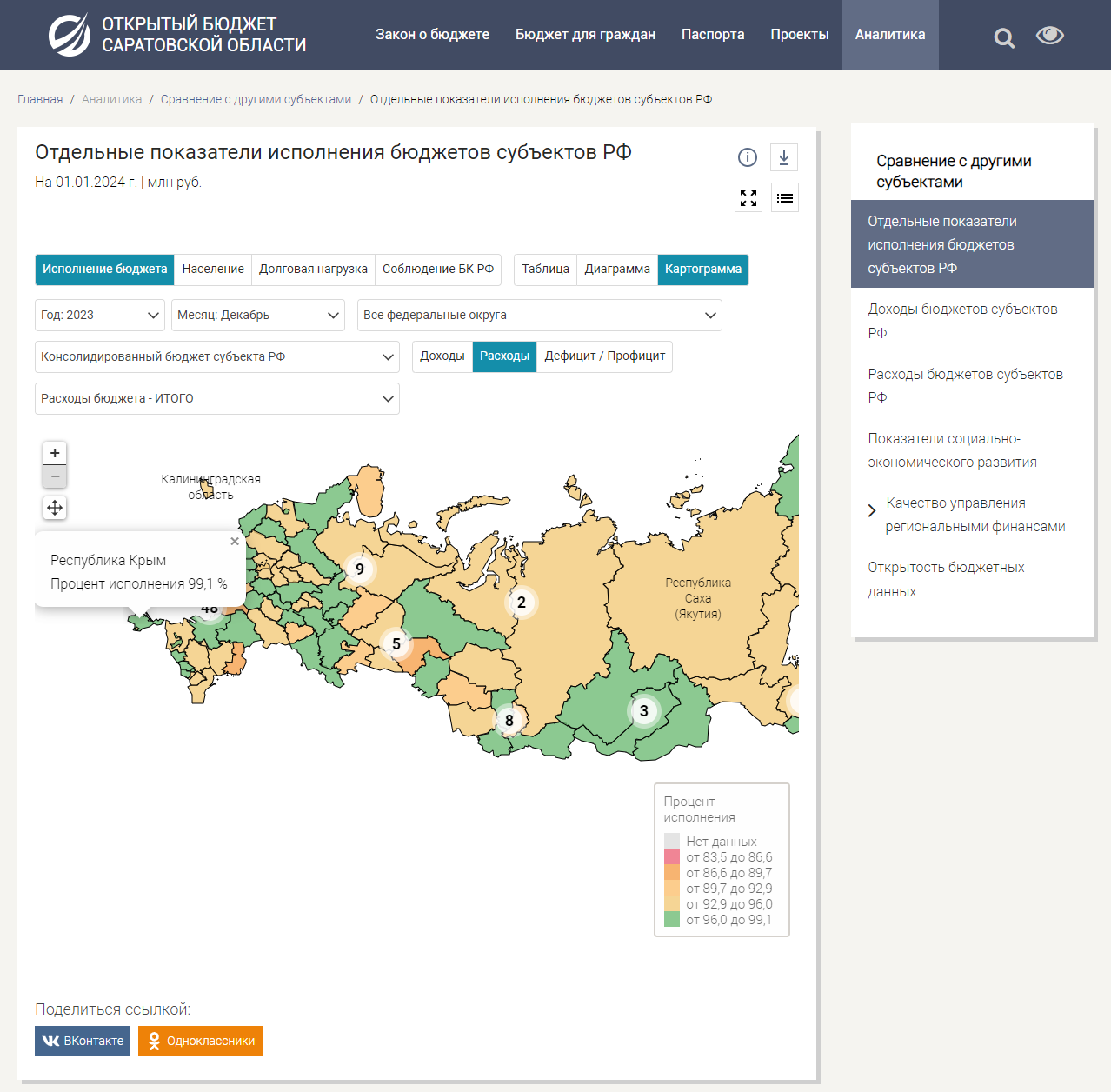Download the data with the download icon

(784, 157)
